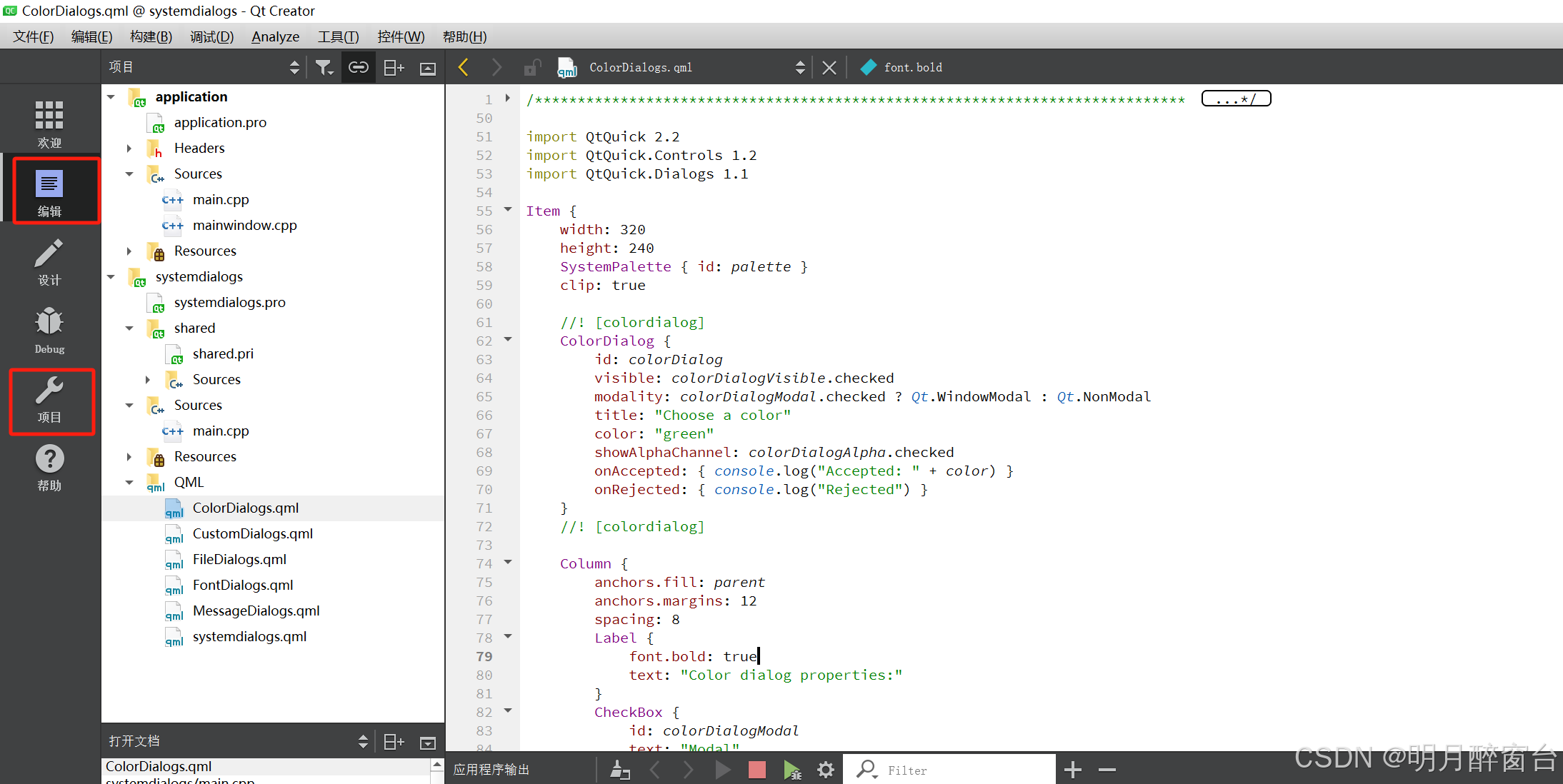1563x784 pixels.
Task: Collapse the QML folder node
Action: point(129,483)
